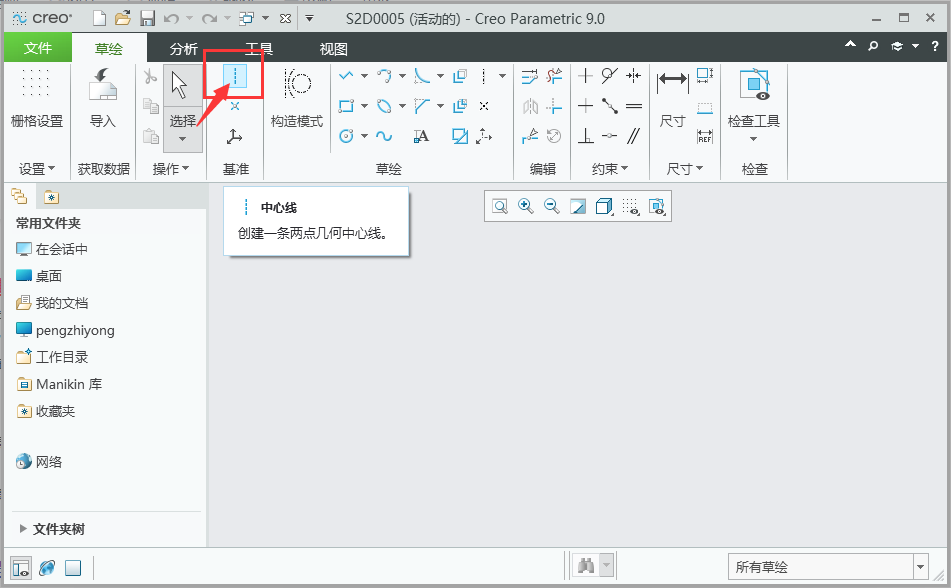Open the selection filter combo box
This screenshot has height=588, width=951.
coord(828,567)
